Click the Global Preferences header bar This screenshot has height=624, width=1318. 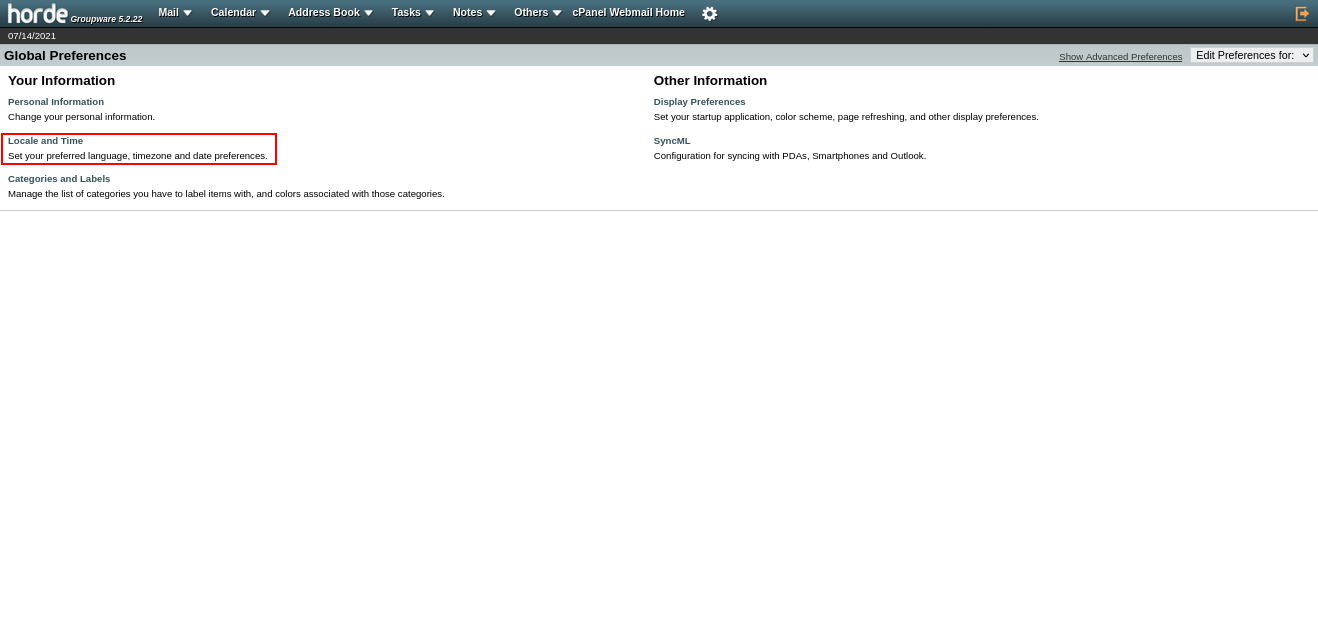pyautogui.click(x=65, y=55)
